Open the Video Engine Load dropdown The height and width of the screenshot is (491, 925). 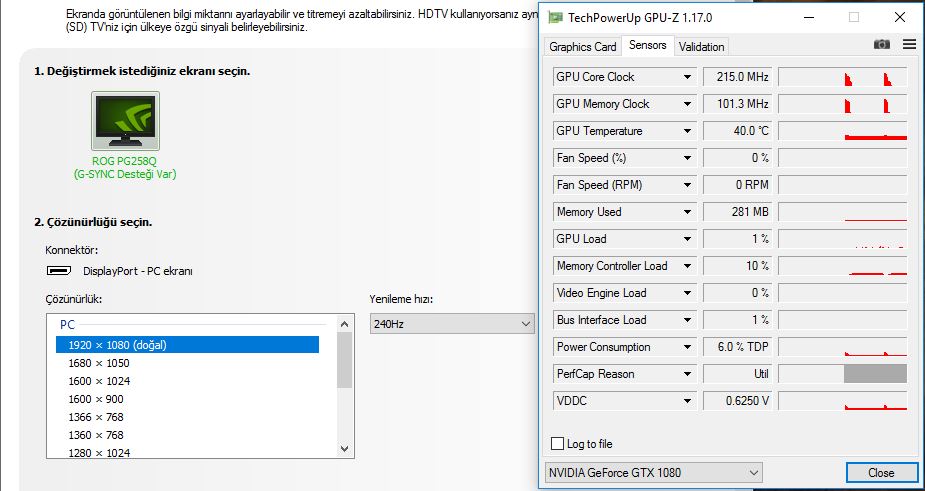pos(687,293)
